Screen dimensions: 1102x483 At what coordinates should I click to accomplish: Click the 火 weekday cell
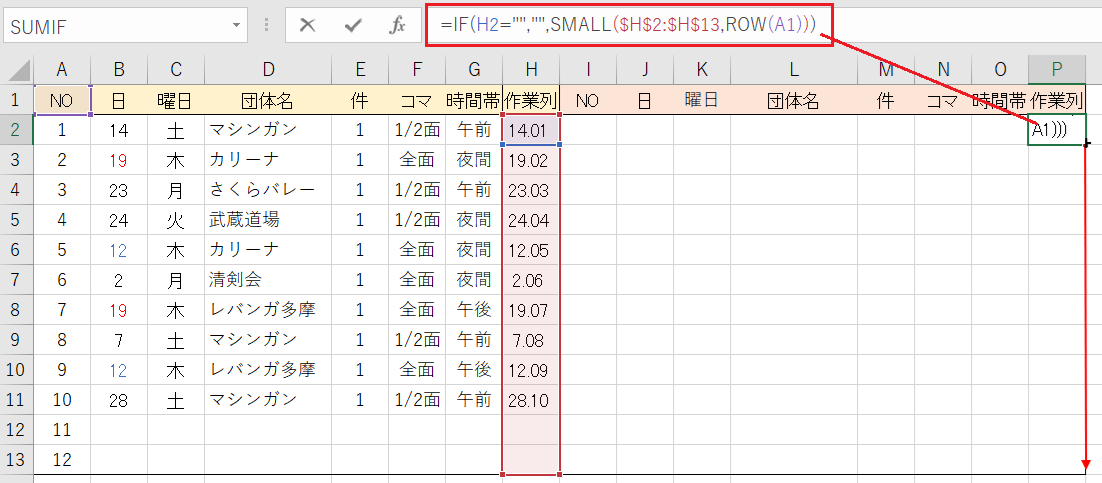(x=176, y=220)
